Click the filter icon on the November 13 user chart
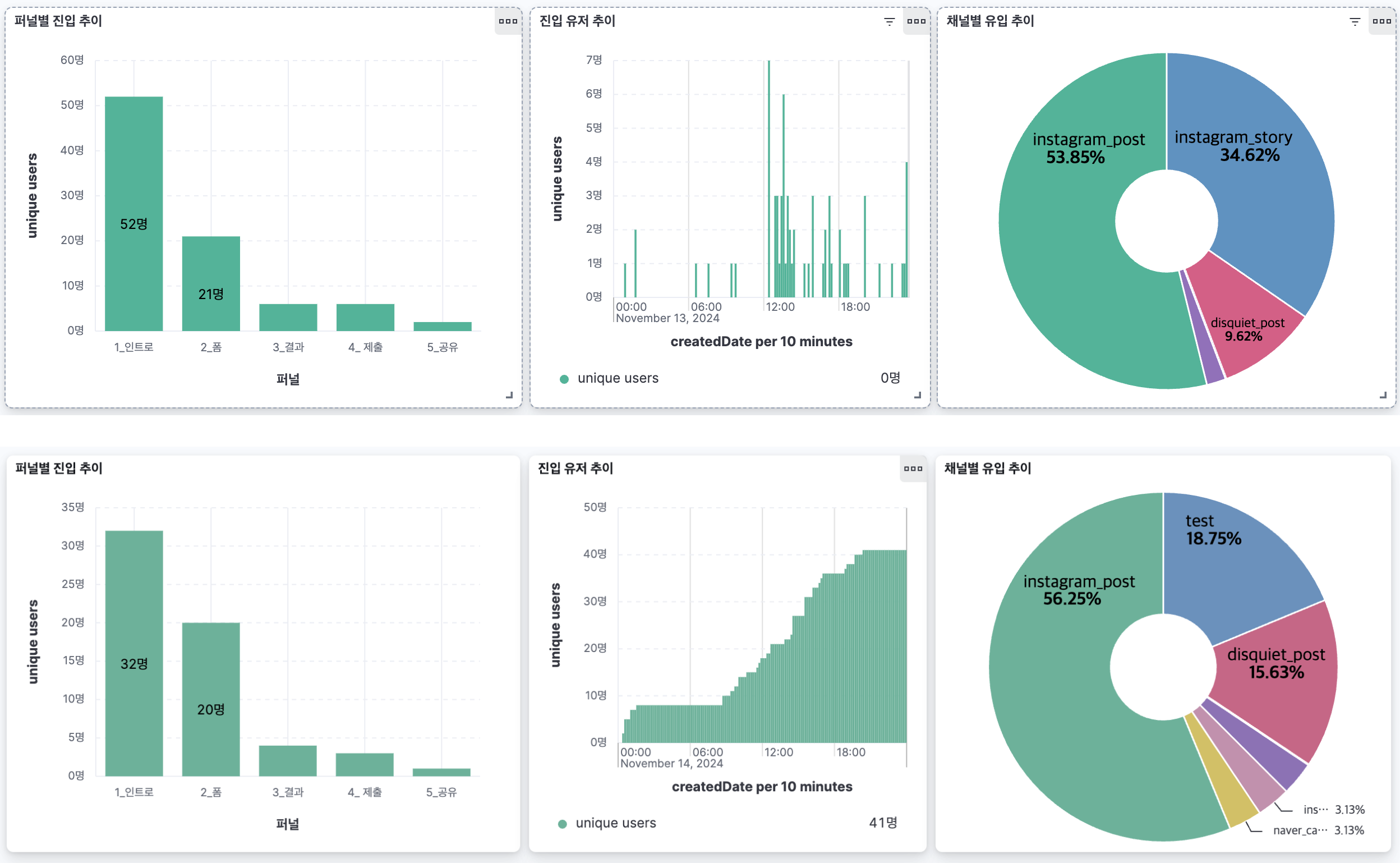This screenshot has height=863, width=1400. (889, 22)
